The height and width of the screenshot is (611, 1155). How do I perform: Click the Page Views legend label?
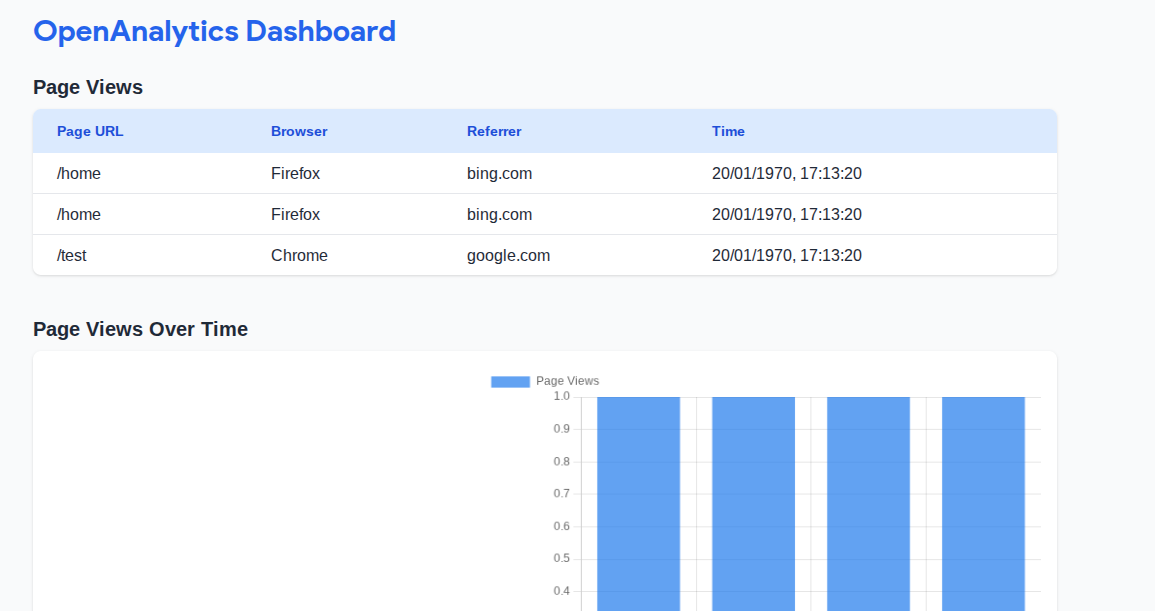click(x=567, y=381)
